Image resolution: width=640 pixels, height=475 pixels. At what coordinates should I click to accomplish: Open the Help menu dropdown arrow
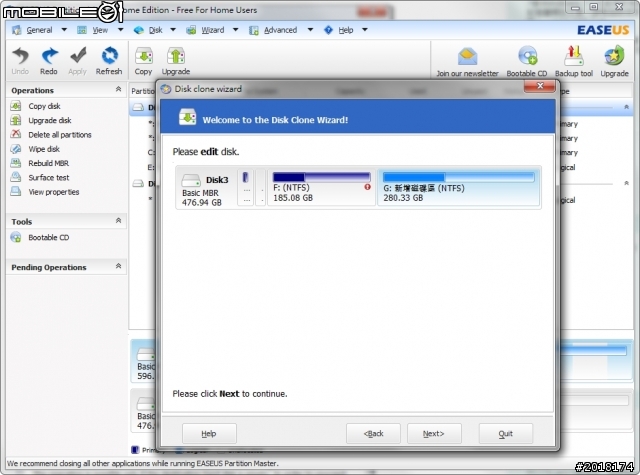tap(365, 30)
